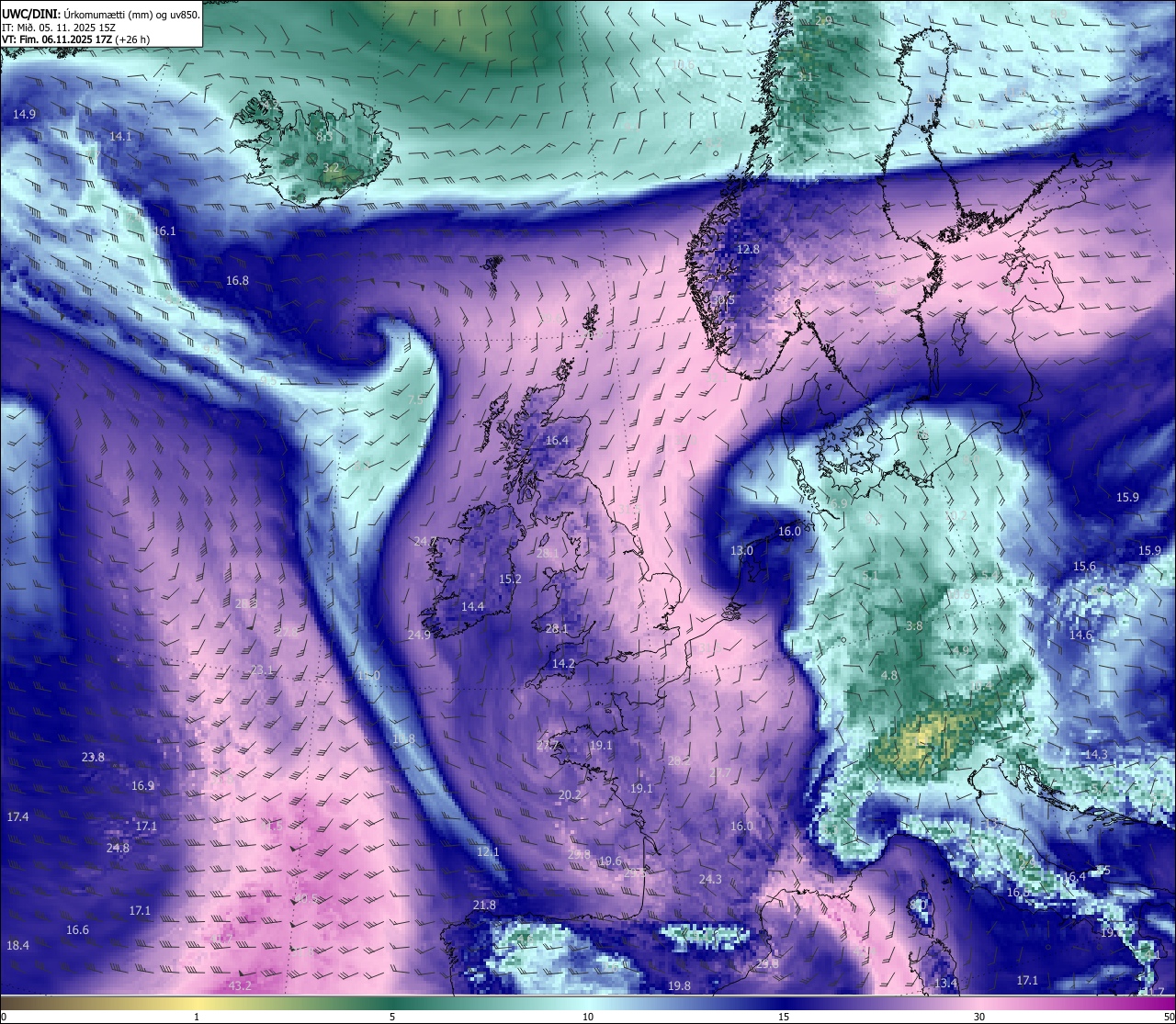Click the 15.6 value label
The height and width of the screenshot is (1024, 1176).
(1084, 566)
